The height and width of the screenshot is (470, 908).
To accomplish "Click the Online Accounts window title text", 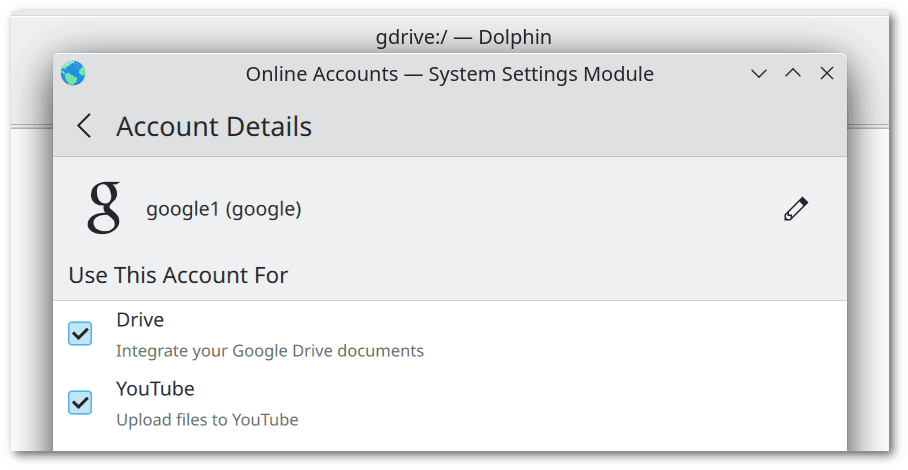I will (449, 74).
